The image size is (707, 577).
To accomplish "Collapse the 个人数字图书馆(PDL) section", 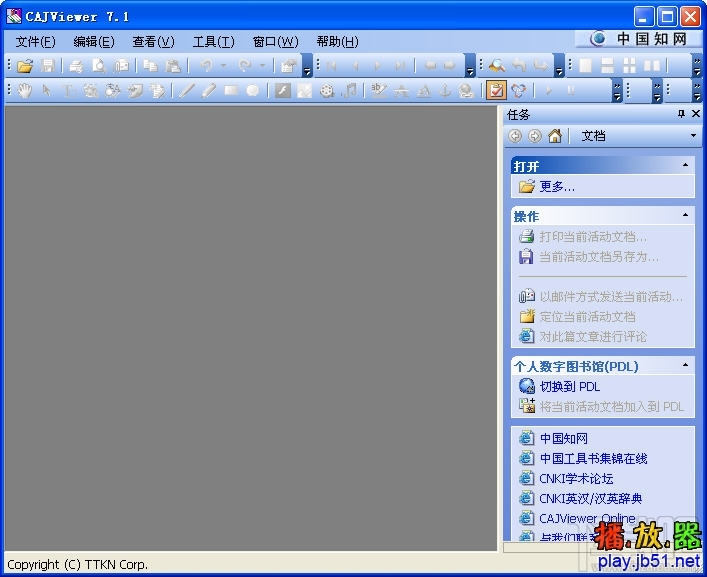I will tap(685, 365).
